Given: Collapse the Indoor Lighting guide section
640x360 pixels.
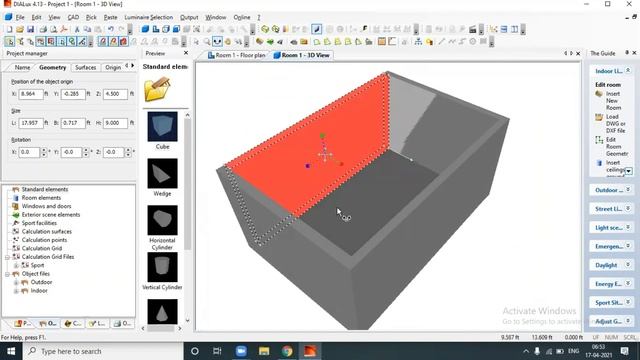Looking at the screenshot, I should click(628, 71).
